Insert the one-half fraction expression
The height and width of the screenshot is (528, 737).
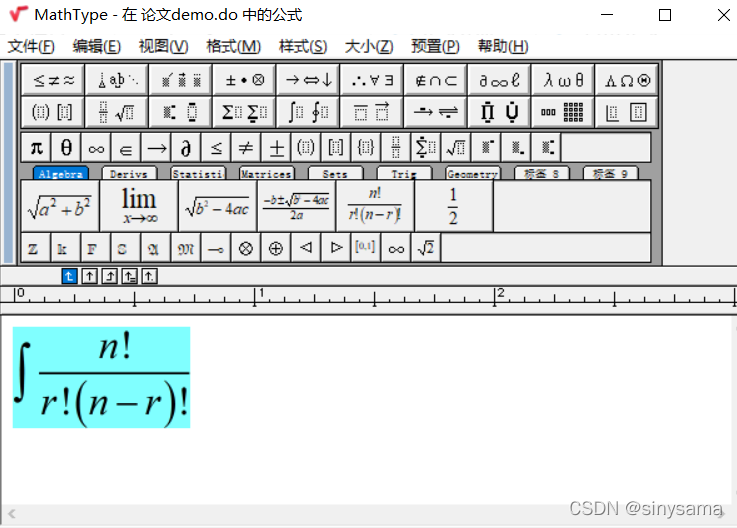click(453, 206)
